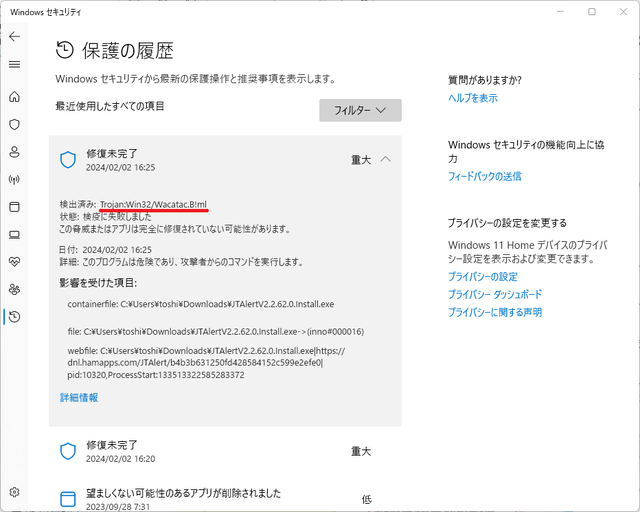Viewport: 640px width, 512px height.
Task: Open Device performance & health heart icon
Action: pyautogui.click(x=14, y=262)
